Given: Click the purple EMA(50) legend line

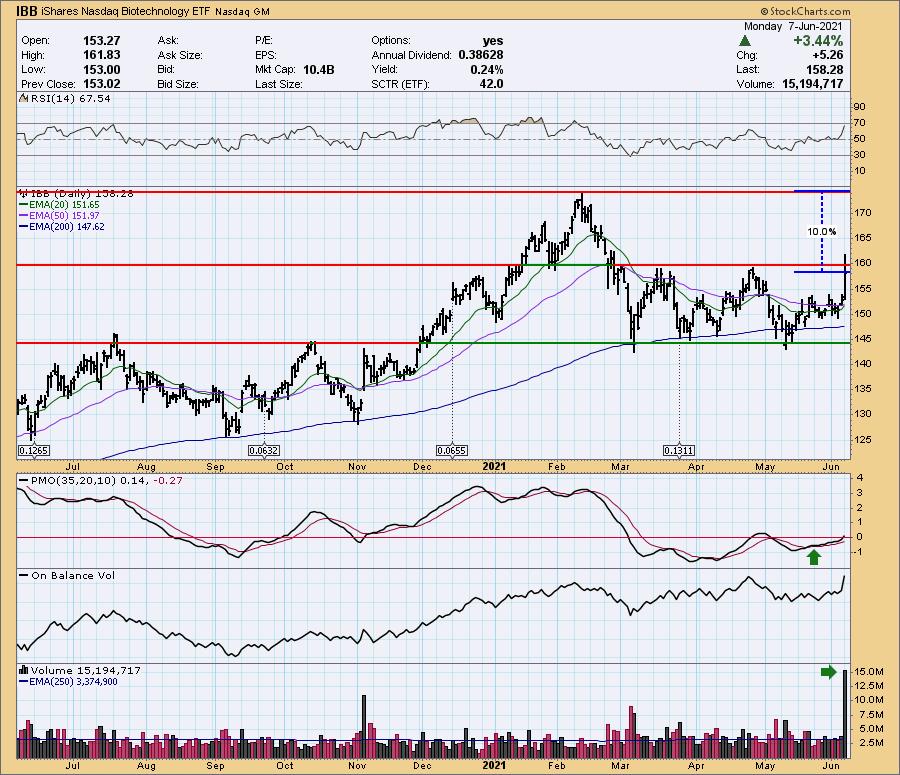Looking at the screenshot, I should [x=25, y=215].
